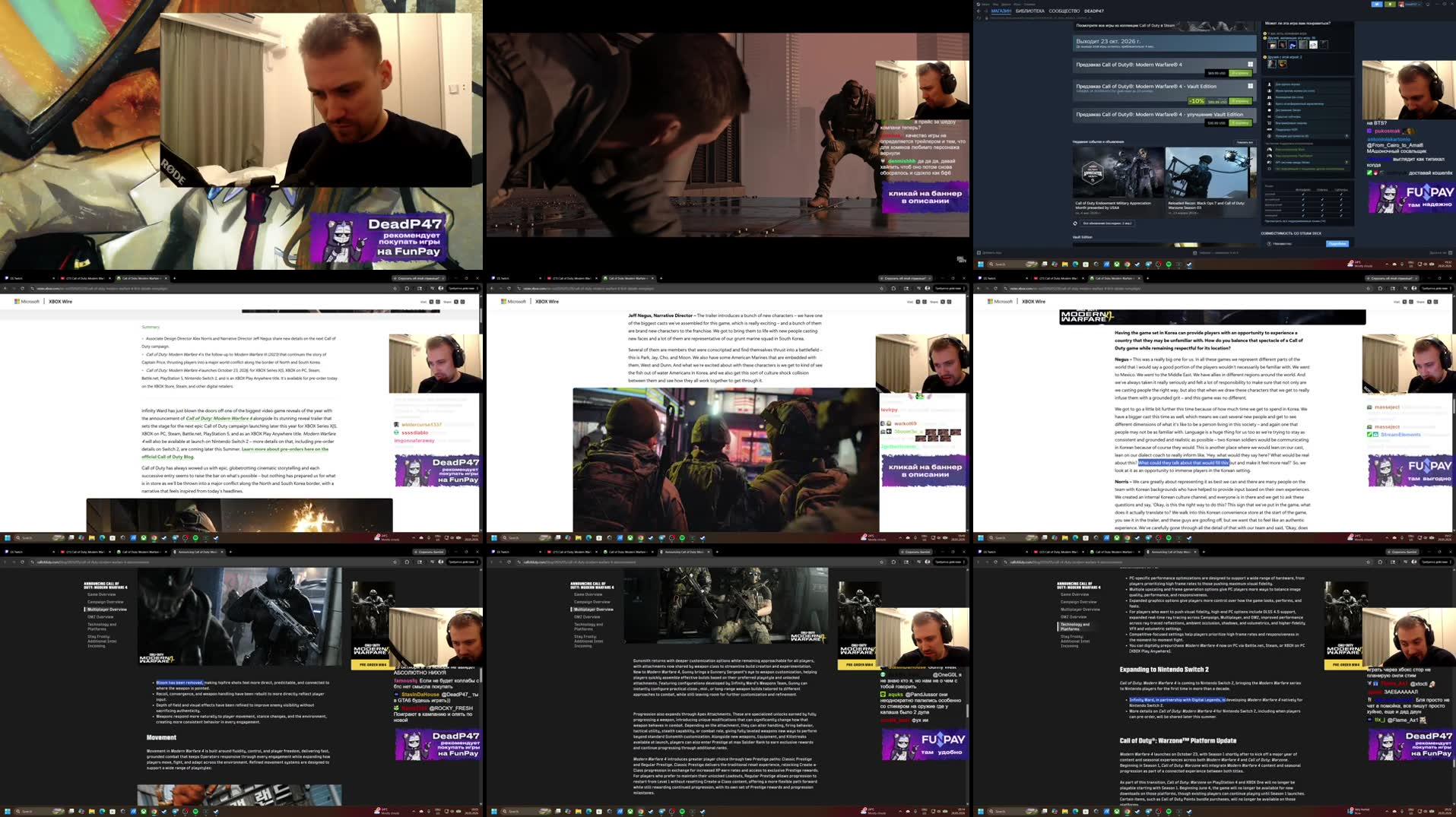Click green notifications button in Steam header
1456x817 pixels.
(1390, 4)
